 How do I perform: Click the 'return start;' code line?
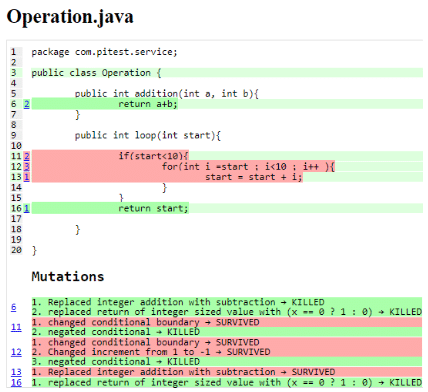(153, 209)
